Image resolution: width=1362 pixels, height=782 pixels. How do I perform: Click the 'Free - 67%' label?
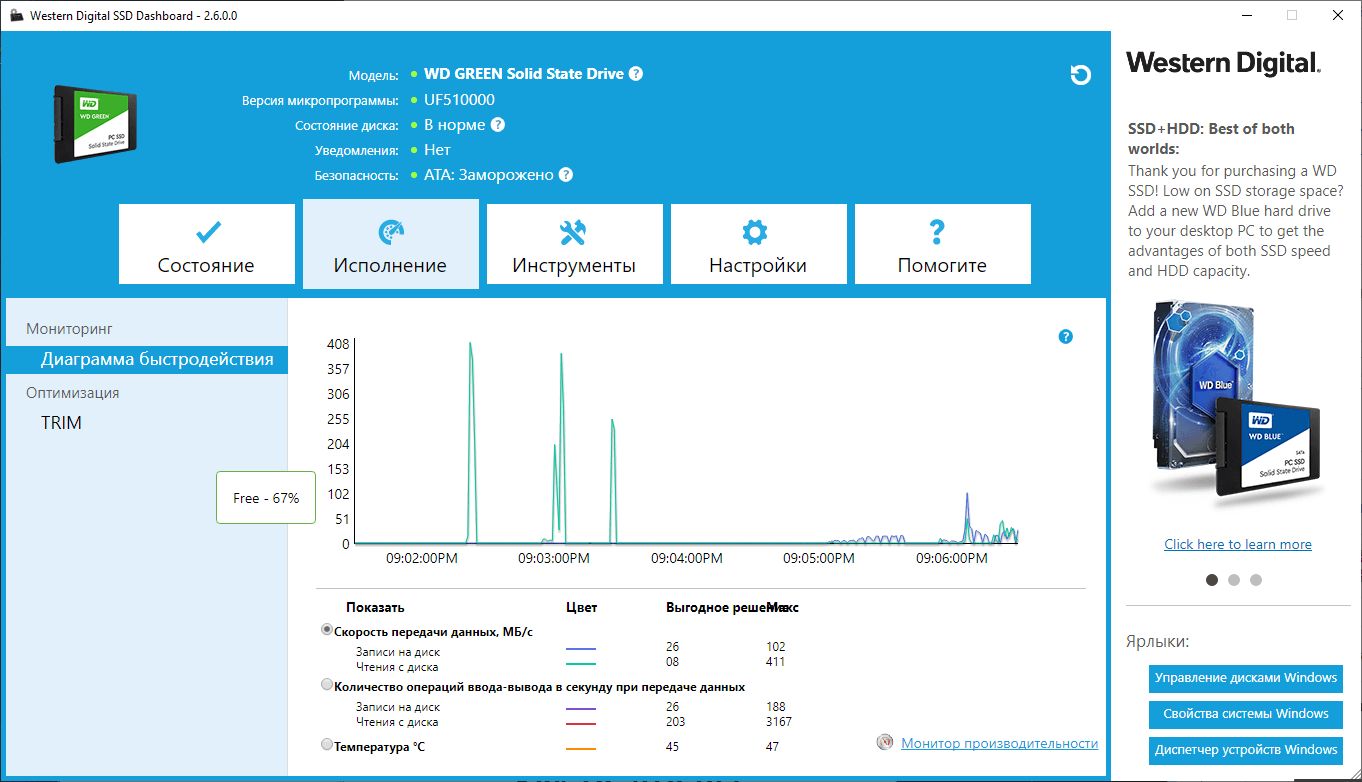266,498
